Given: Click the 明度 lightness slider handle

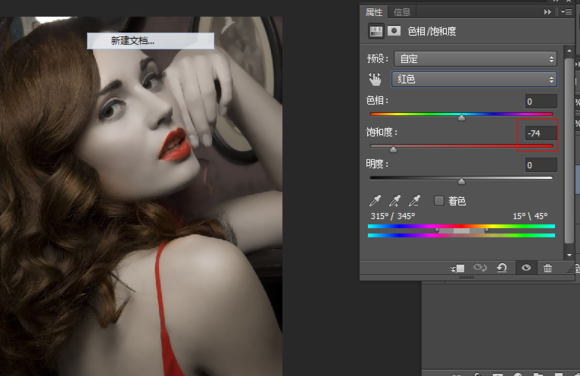Looking at the screenshot, I should coord(461,181).
